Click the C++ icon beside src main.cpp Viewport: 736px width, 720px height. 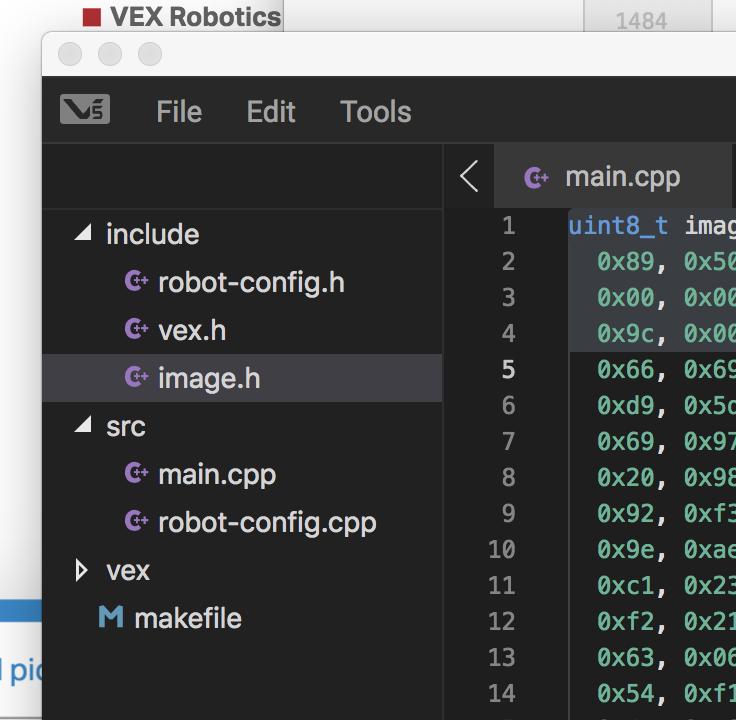[x=136, y=474]
